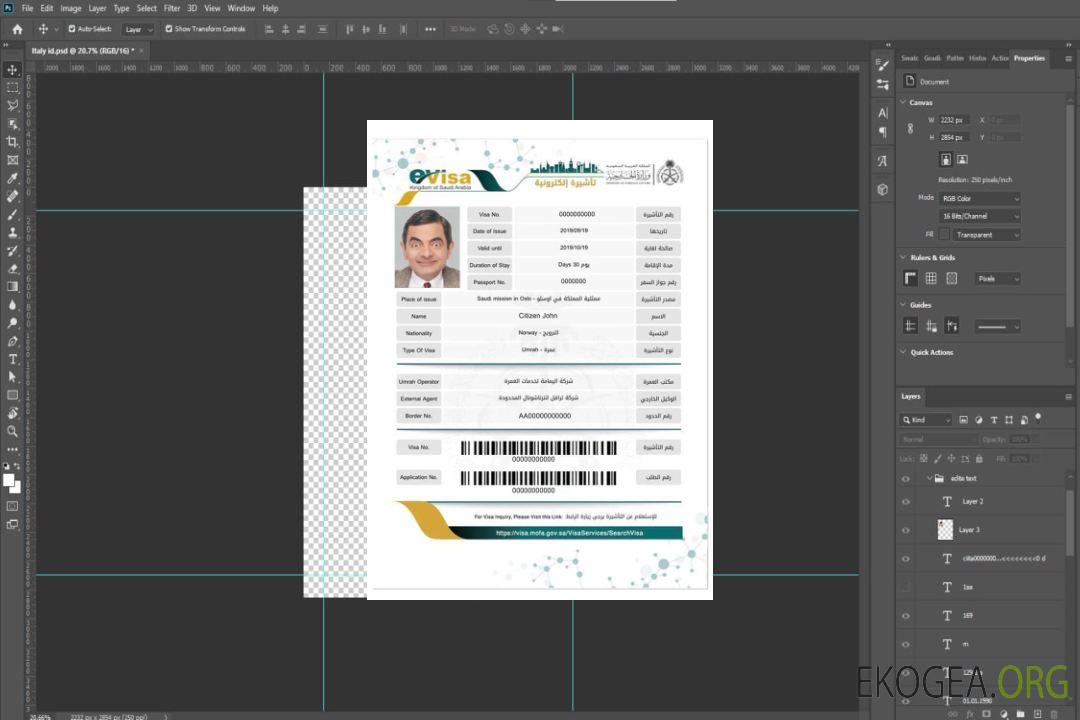Screen dimensions: 1080x720
Task: Open the 16 Bits/Channel dropdown
Action: 979,216
